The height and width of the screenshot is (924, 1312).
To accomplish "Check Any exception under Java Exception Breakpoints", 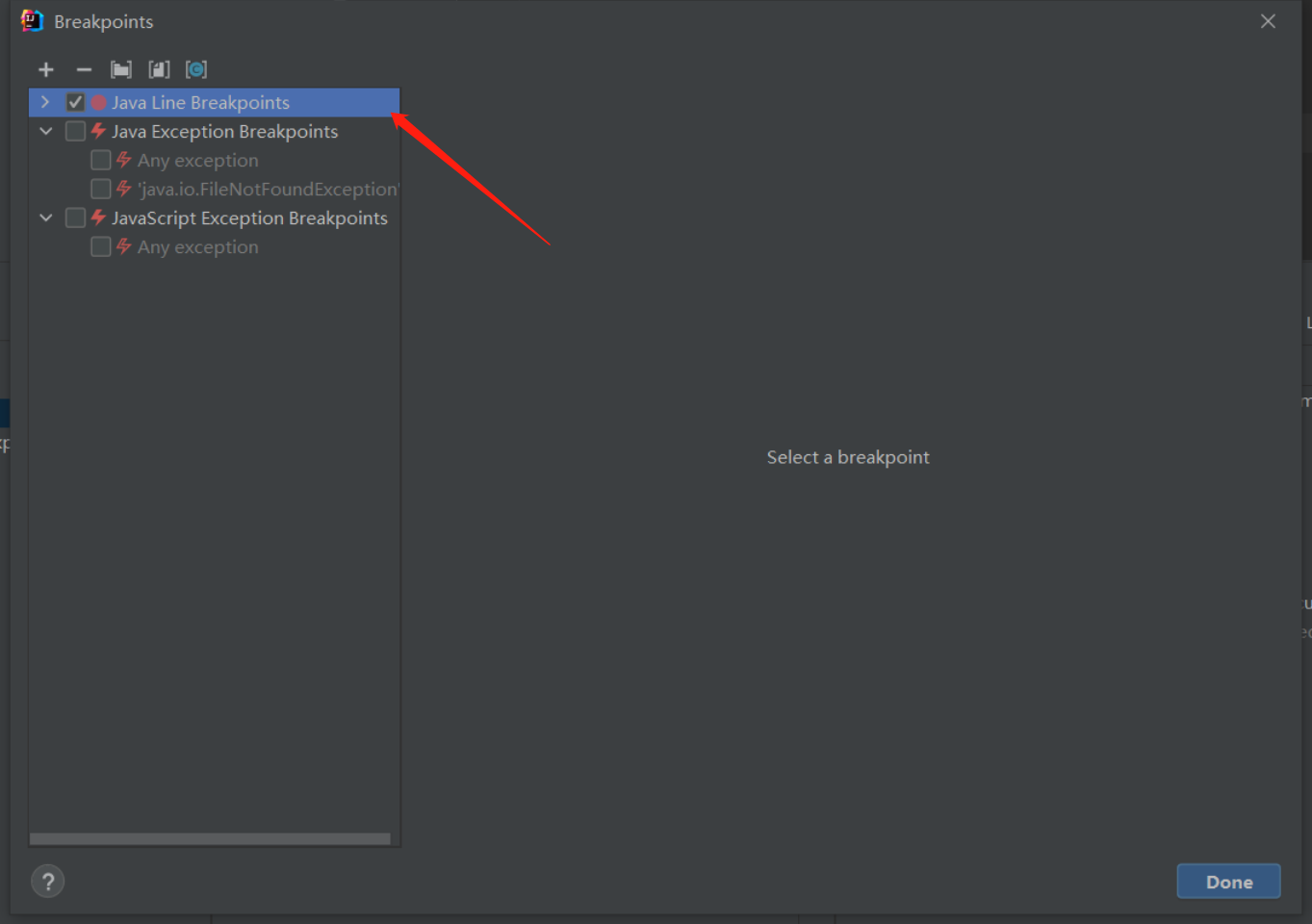I will pyautogui.click(x=100, y=160).
